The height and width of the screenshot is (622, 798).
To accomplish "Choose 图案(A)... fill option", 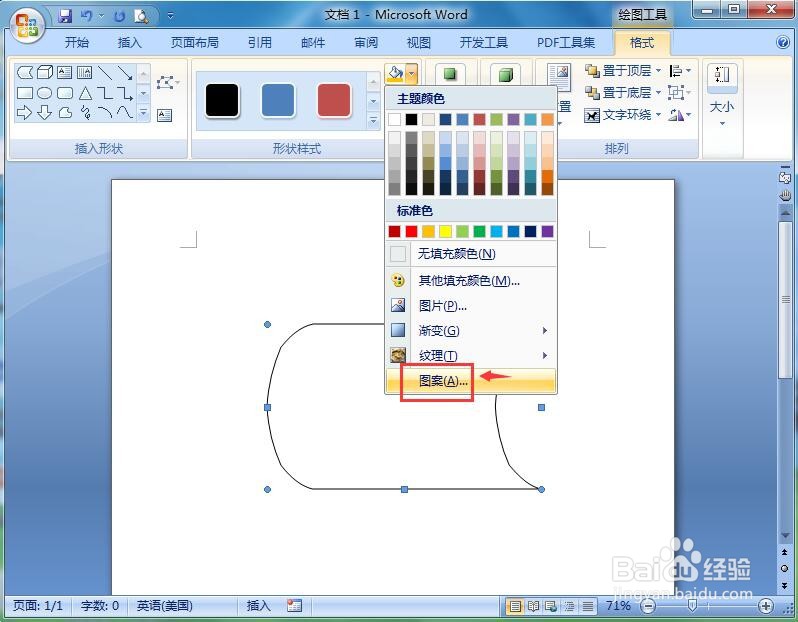I will (x=471, y=381).
